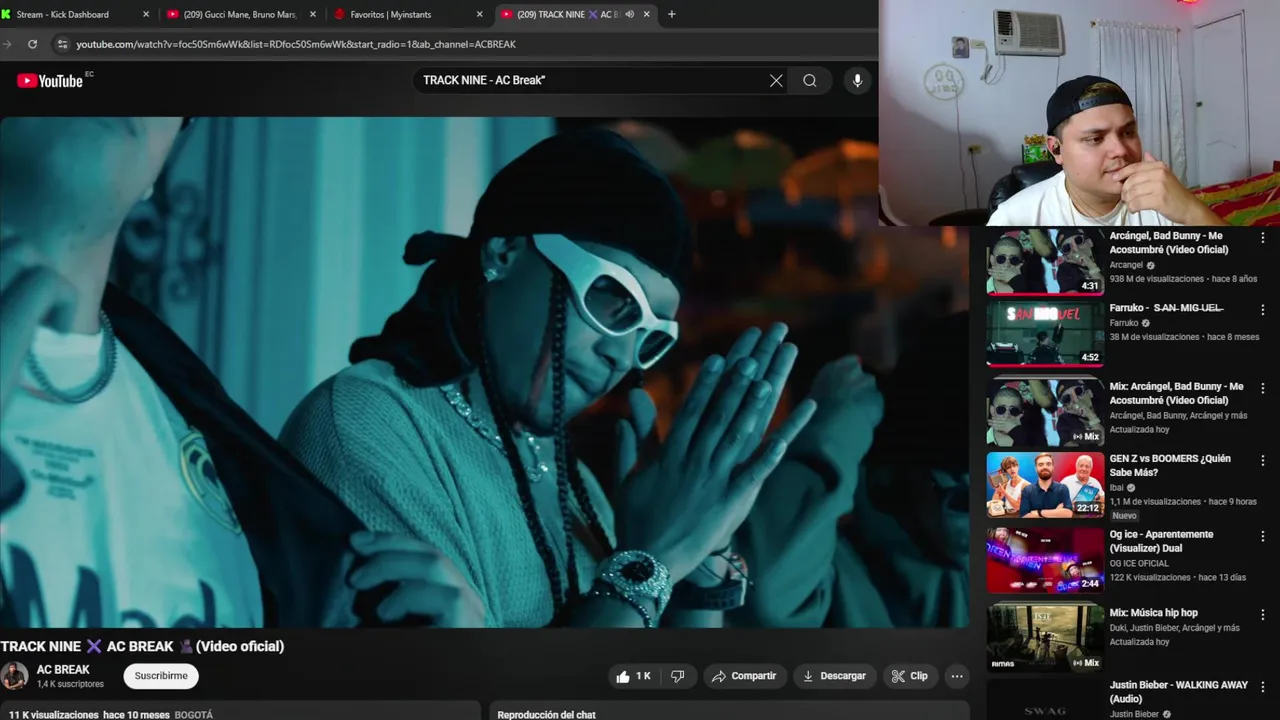Mute the TRACK NINE tab audio icon
The image size is (1280, 720).
[629, 14]
